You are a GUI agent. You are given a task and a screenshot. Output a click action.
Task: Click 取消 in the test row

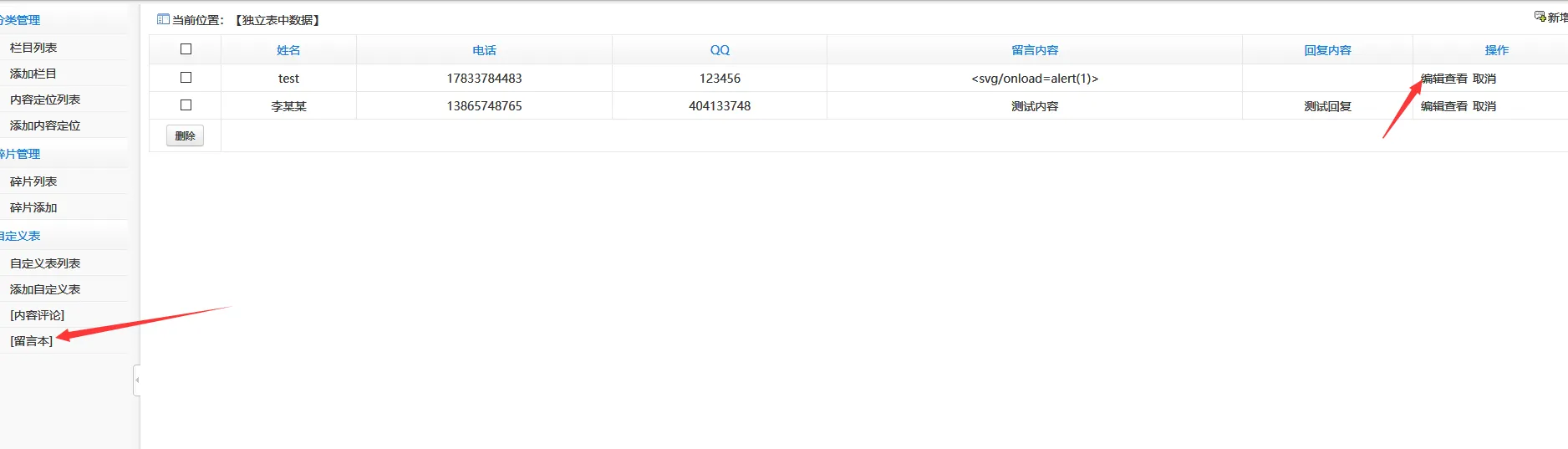1484,79
